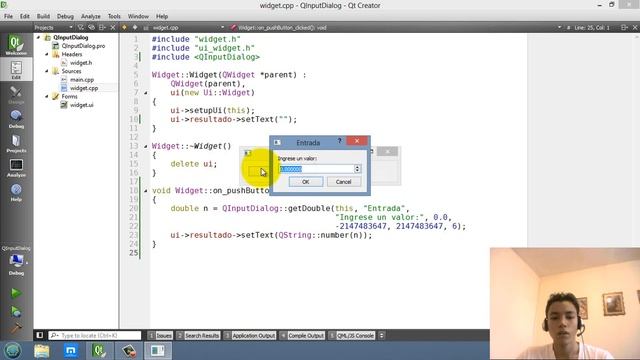640x360 pixels.
Task: Click the Entrada dialog's title bar icon
Action: click(x=277, y=142)
